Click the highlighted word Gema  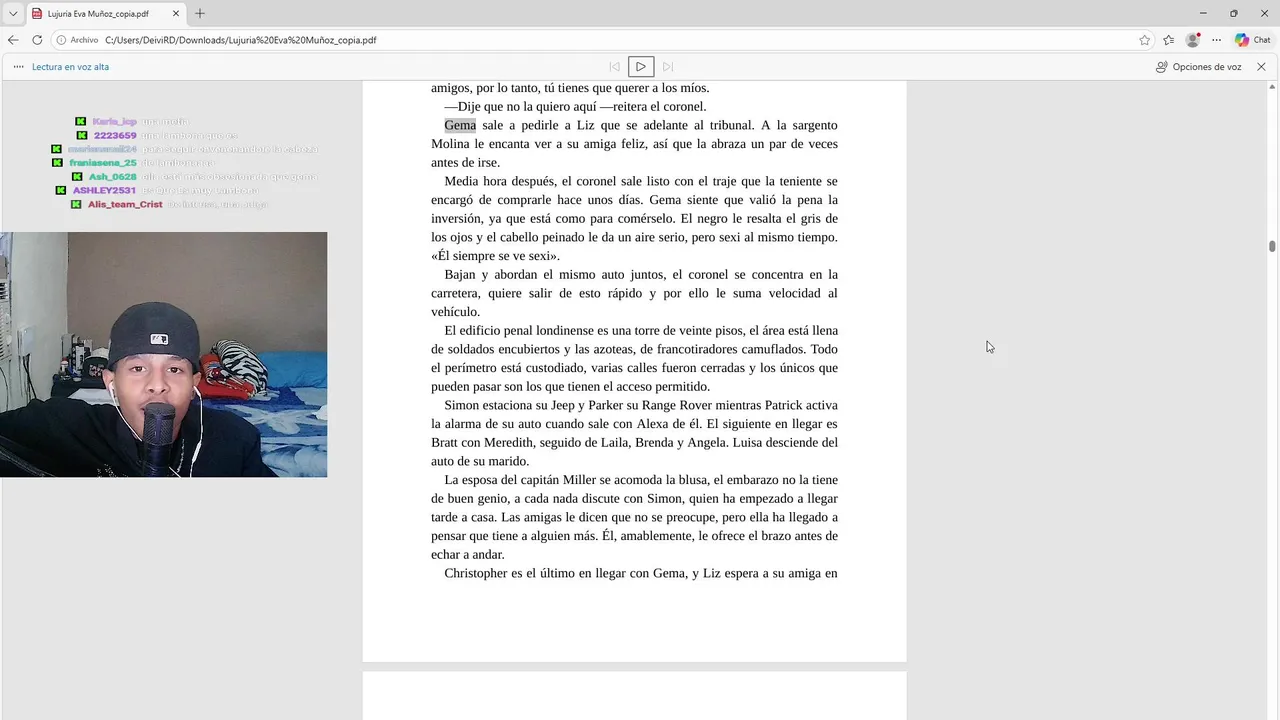tap(460, 125)
